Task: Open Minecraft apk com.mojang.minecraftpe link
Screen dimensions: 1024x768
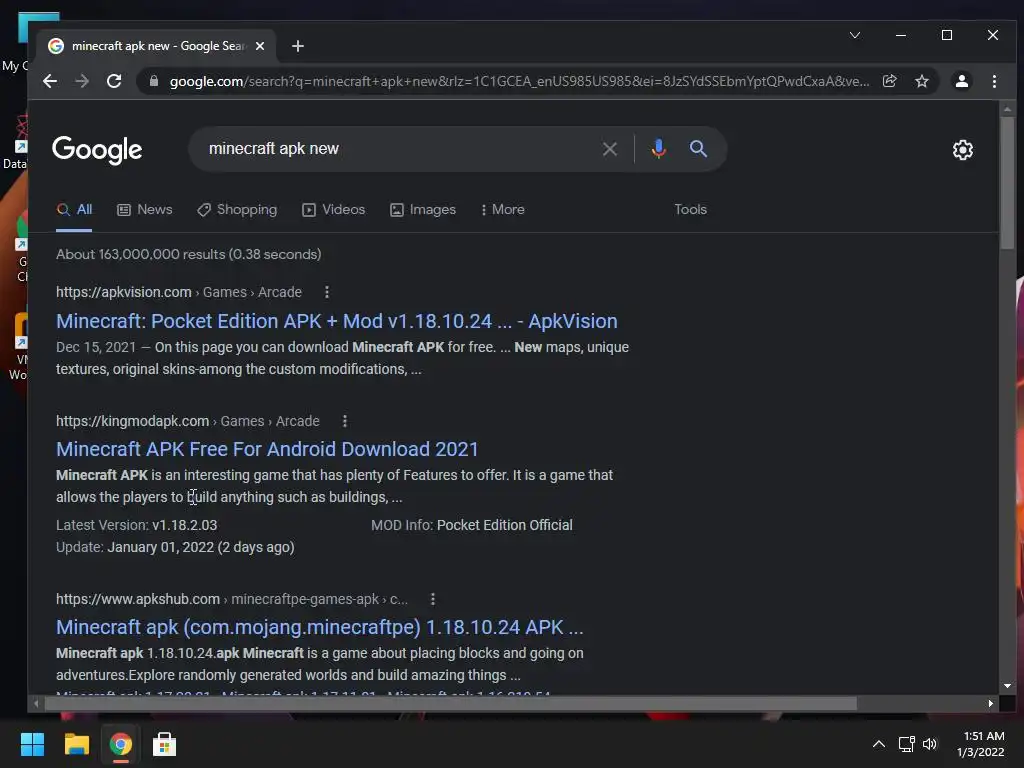Action: tap(320, 627)
